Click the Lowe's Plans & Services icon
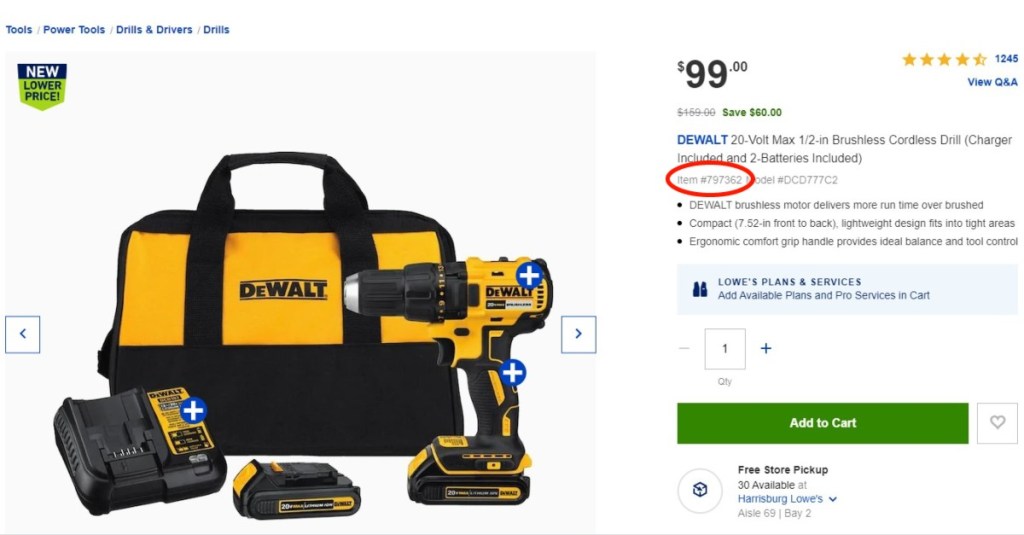 coord(699,289)
